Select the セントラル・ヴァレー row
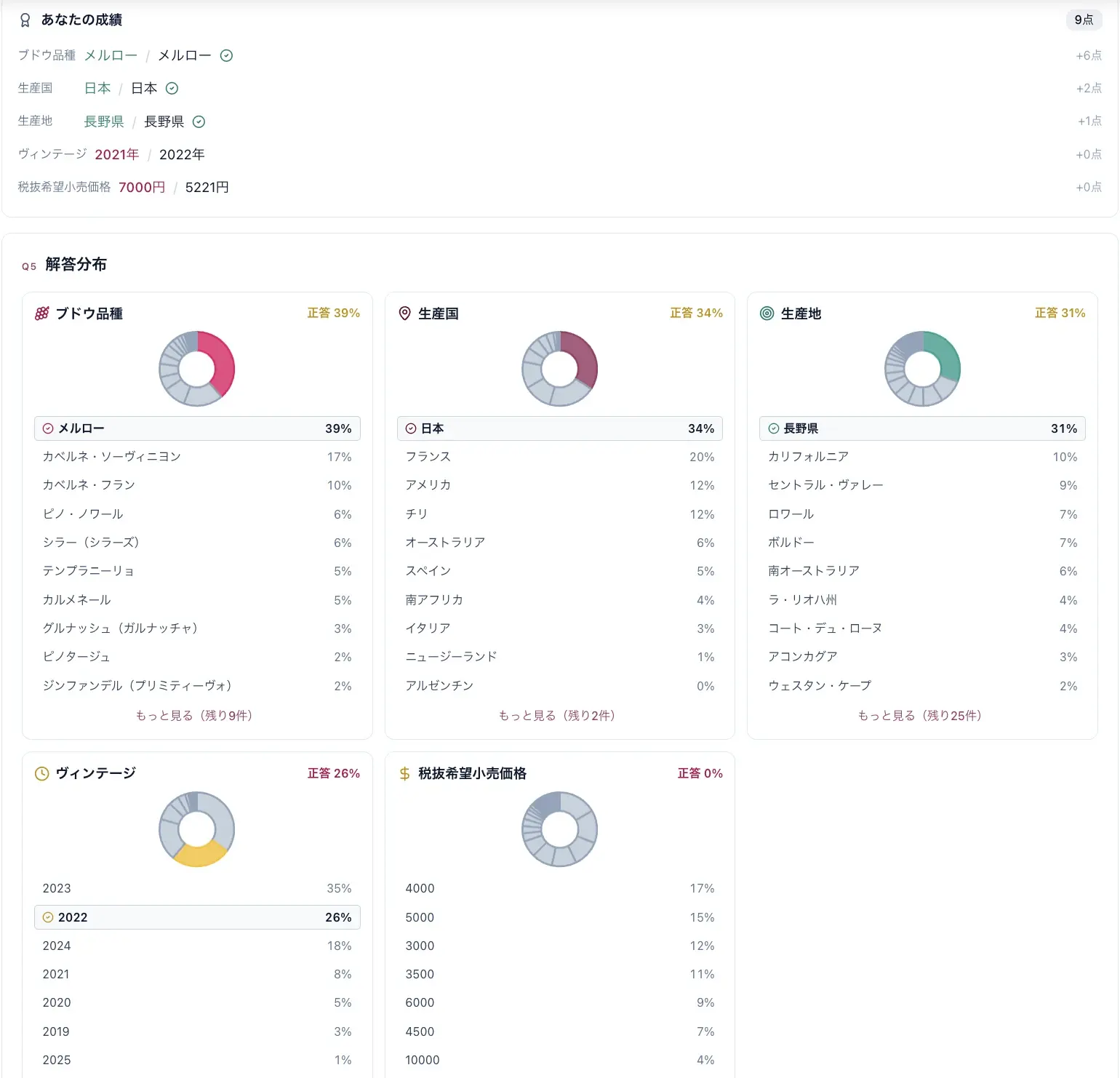 click(923, 485)
